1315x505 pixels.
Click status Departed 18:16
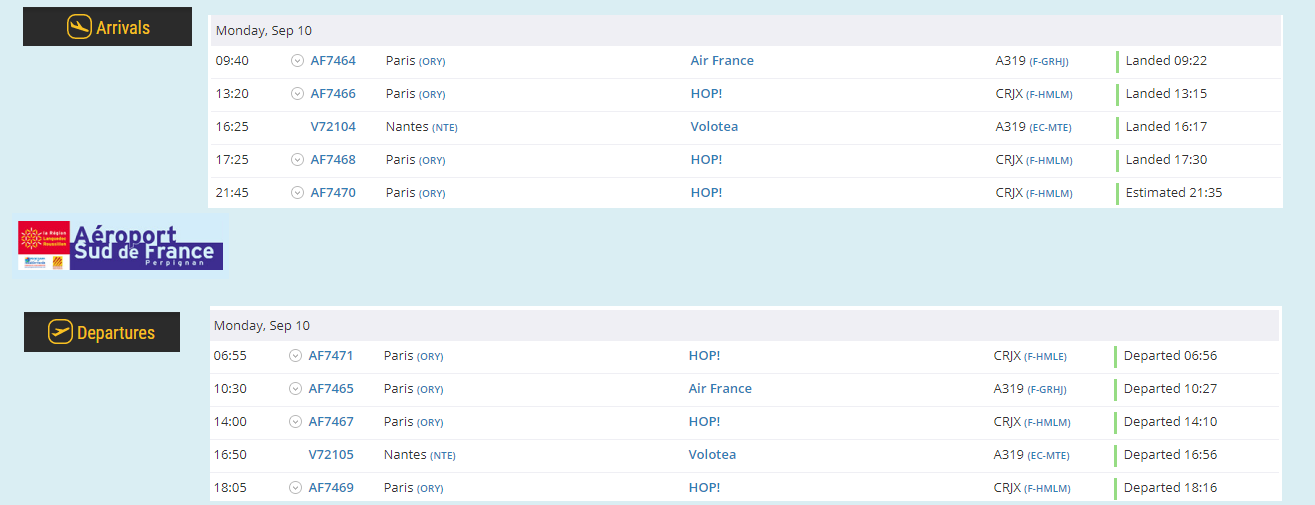1170,488
